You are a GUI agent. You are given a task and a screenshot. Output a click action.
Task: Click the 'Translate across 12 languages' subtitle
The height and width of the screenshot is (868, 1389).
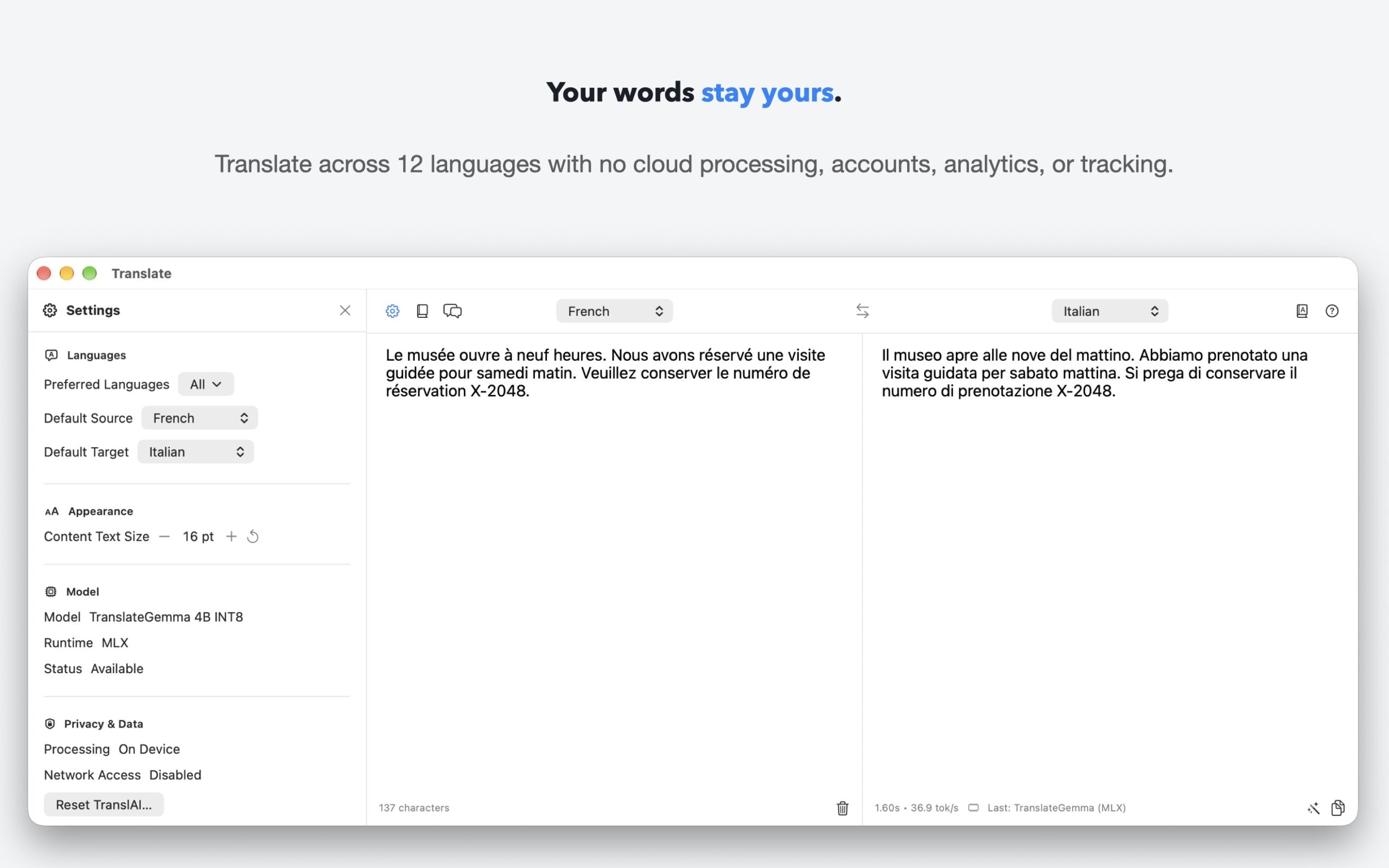coord(694,164)
